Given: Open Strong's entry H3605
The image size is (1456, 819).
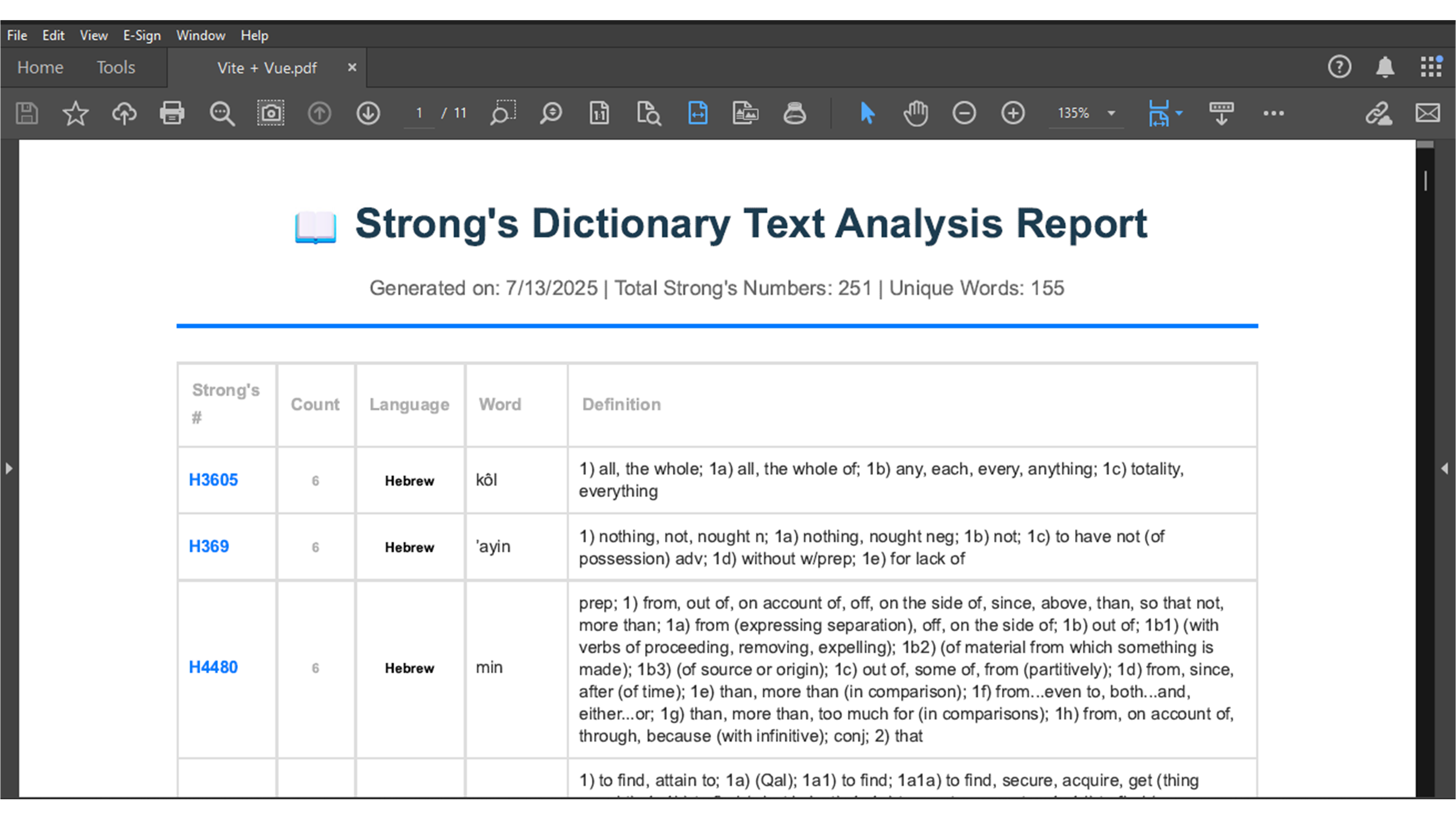Looking at the screenshot, I should 213,479.
